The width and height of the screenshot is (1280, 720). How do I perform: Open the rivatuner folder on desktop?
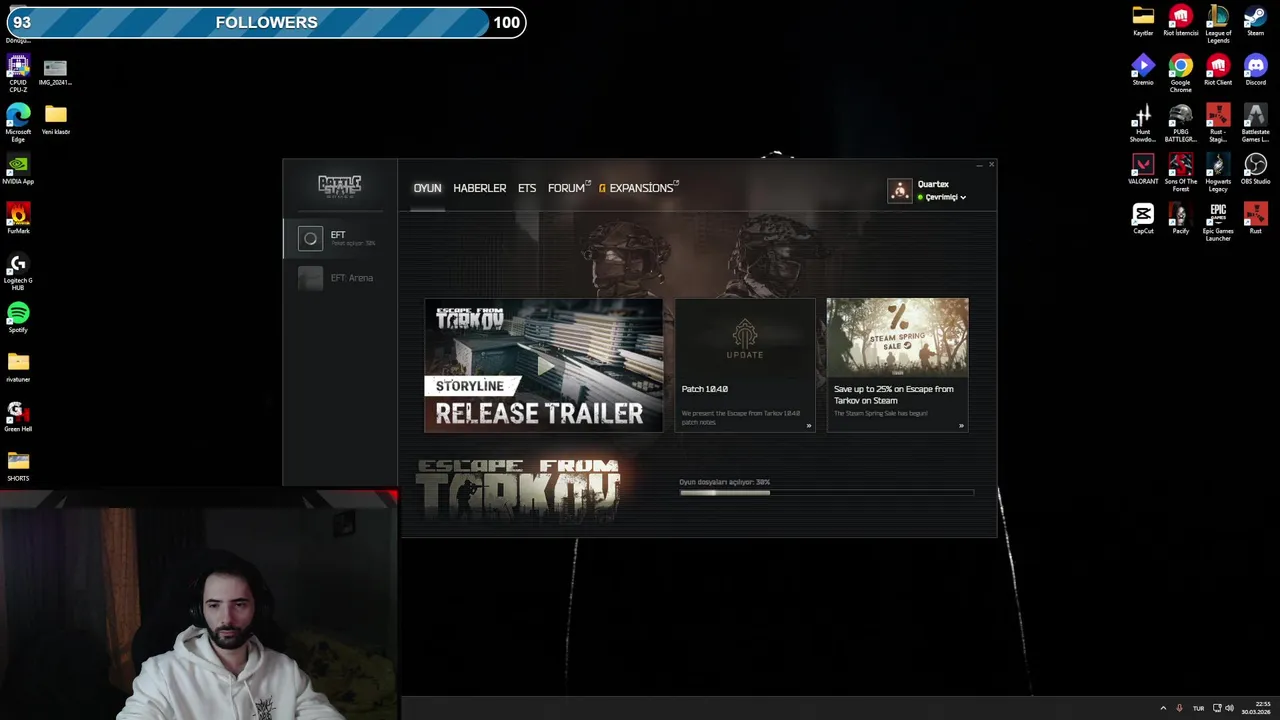(x=18, y=367)
